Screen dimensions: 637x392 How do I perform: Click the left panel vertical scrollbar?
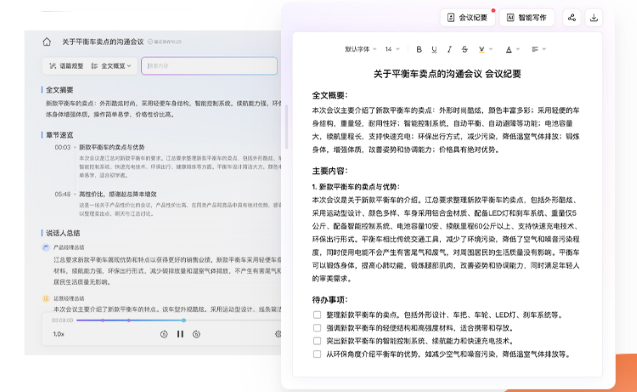(286, 127)
